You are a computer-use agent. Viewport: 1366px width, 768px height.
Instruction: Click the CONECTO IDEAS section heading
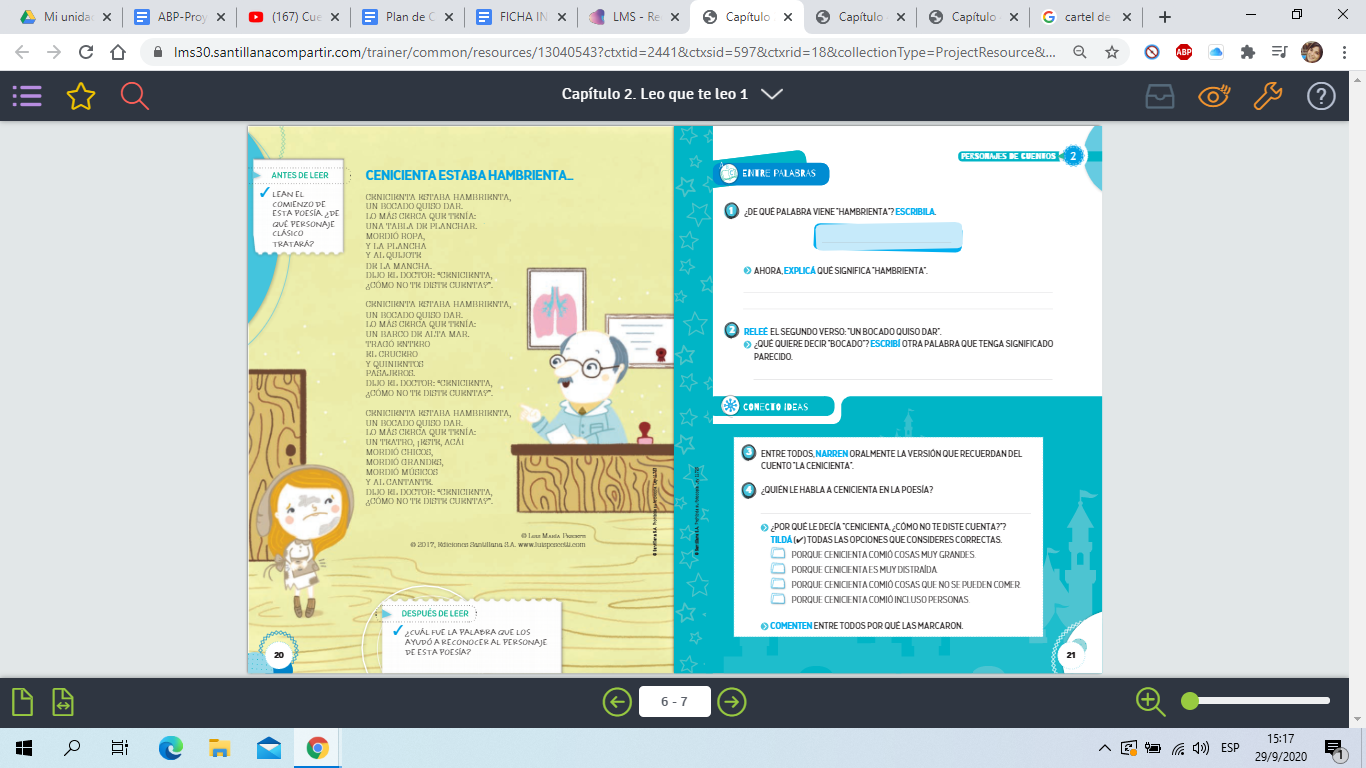tap(775, 406)
